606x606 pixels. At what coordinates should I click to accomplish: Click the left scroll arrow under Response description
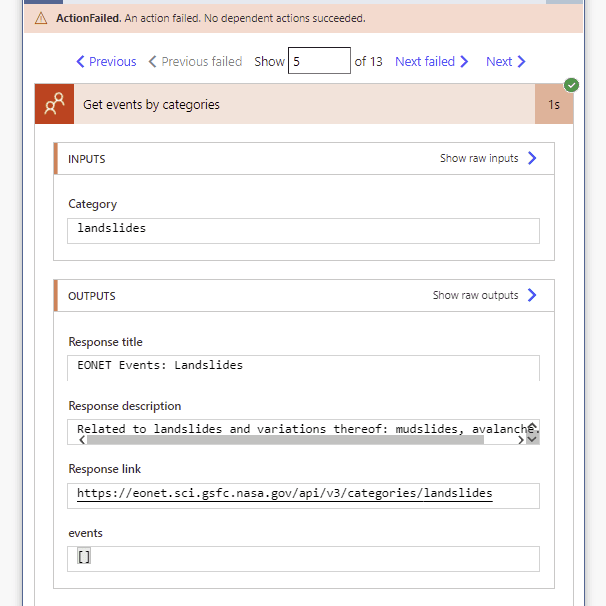coord(82,440)
